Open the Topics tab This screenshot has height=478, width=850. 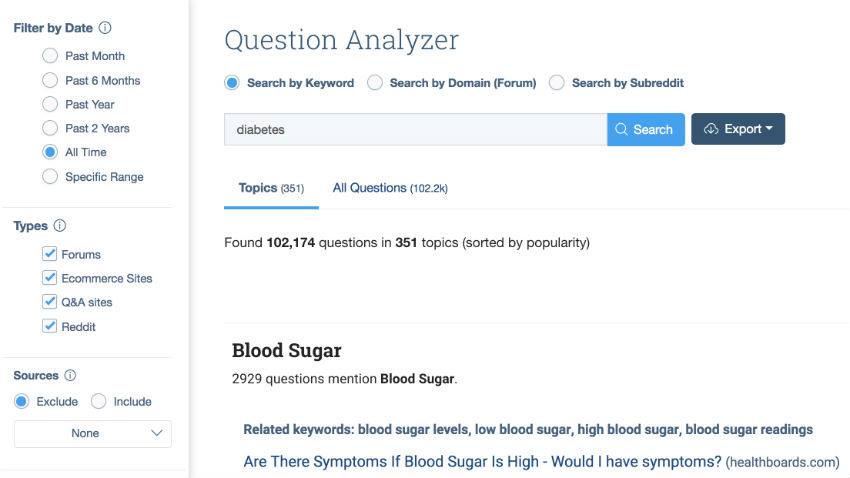click(271, 188)
